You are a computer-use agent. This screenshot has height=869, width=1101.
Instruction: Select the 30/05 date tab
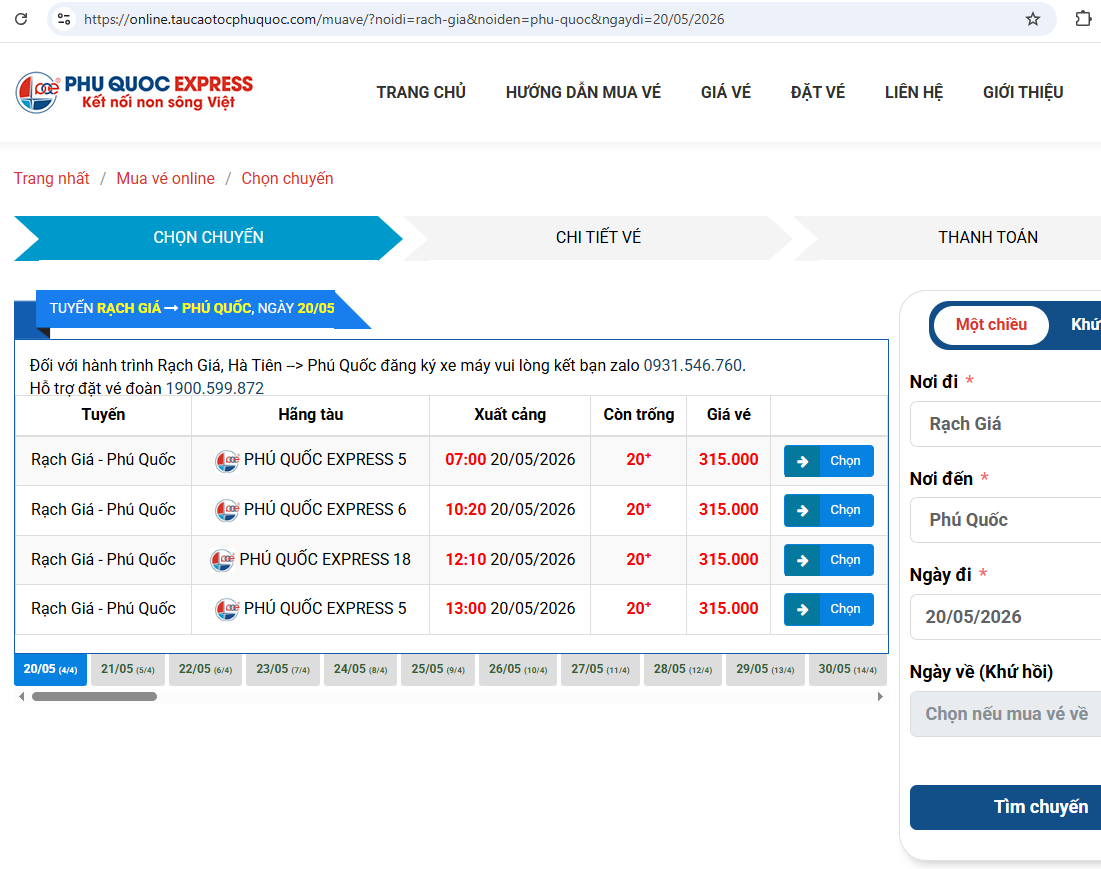848,670
